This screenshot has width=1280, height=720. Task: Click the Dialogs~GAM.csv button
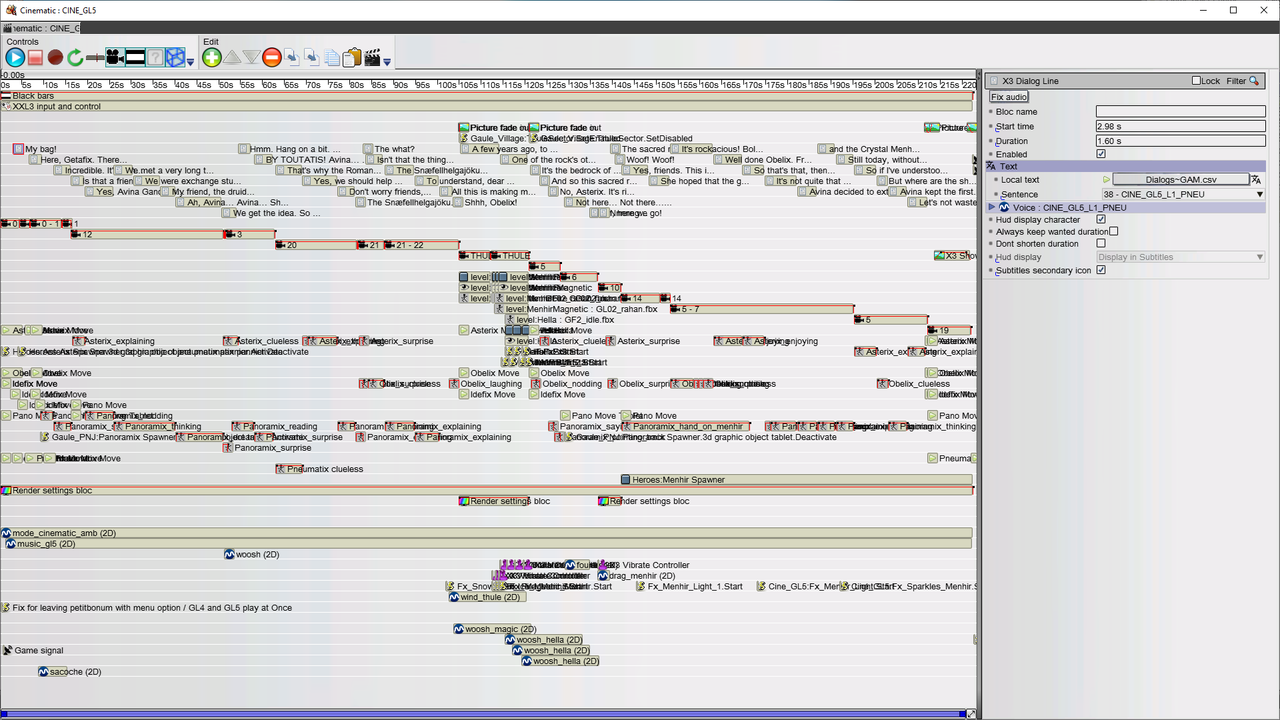[1181, 180]
